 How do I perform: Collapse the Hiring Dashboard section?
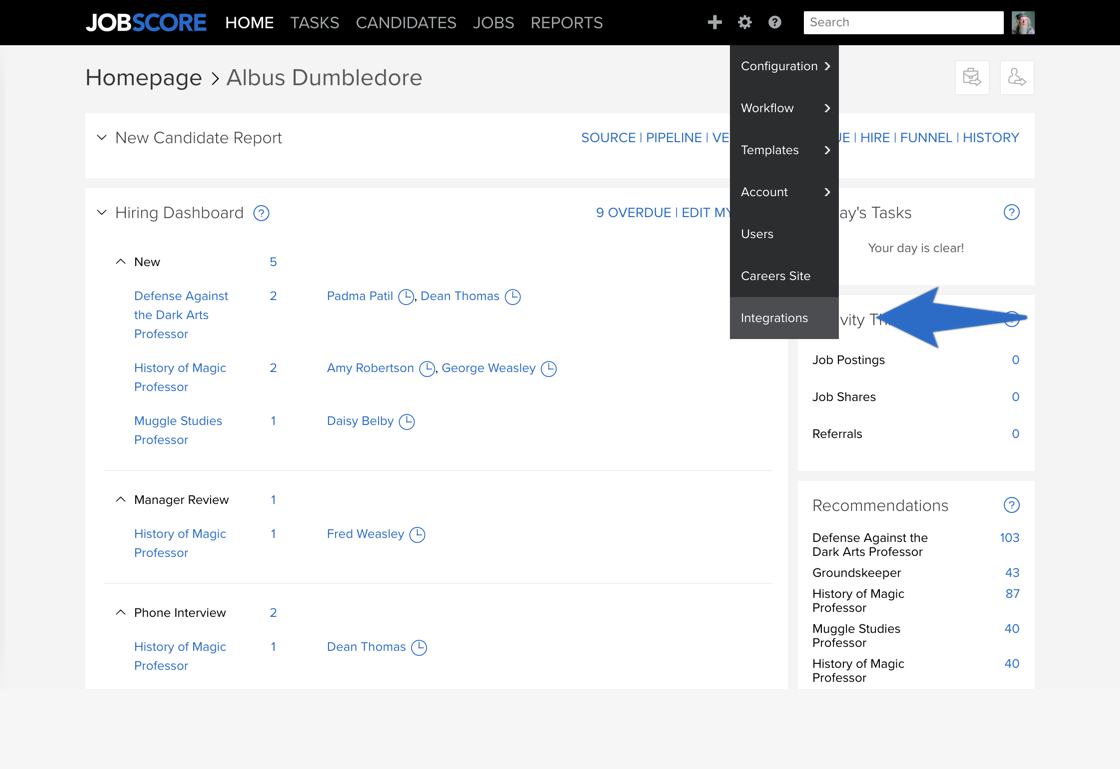101,213
